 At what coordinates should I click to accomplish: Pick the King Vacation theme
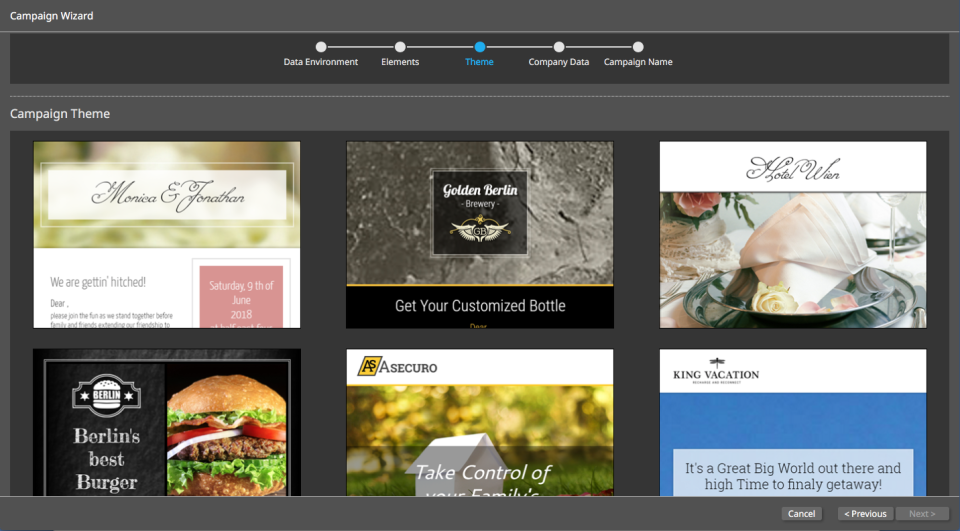coord(793,422)
